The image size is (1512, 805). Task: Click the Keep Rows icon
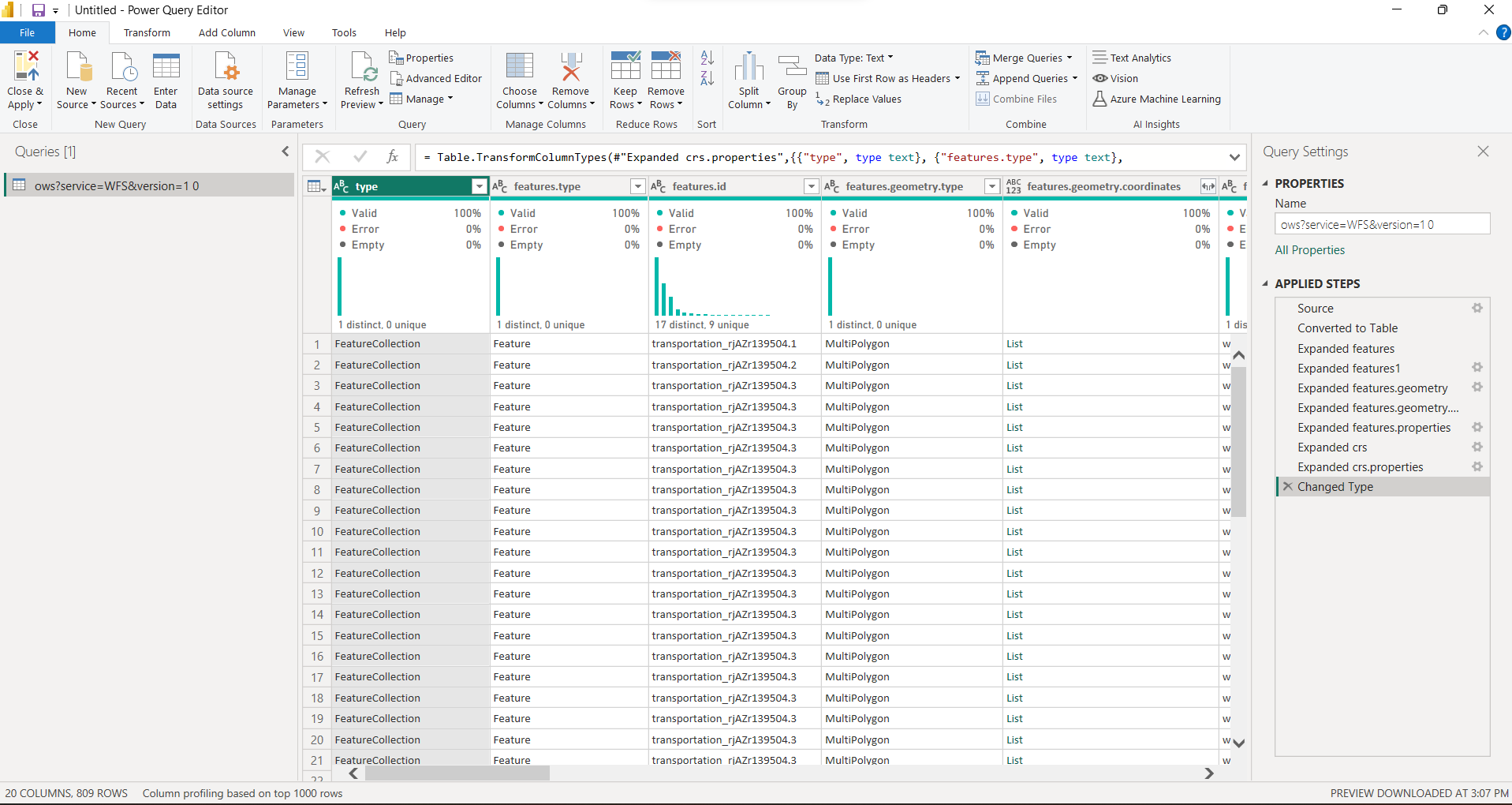pos(625,66)
